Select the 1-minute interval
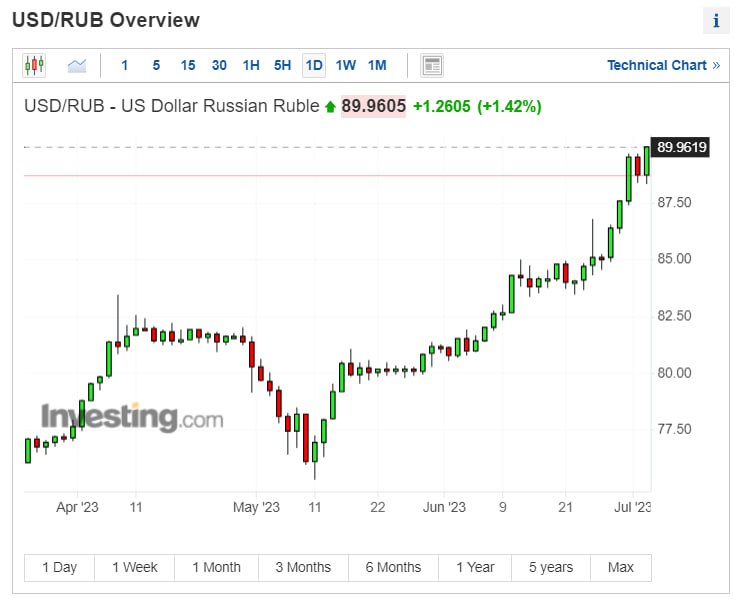The height and width of the screenshot is (599, 734). pyautogui.click(x=125, y=66)
